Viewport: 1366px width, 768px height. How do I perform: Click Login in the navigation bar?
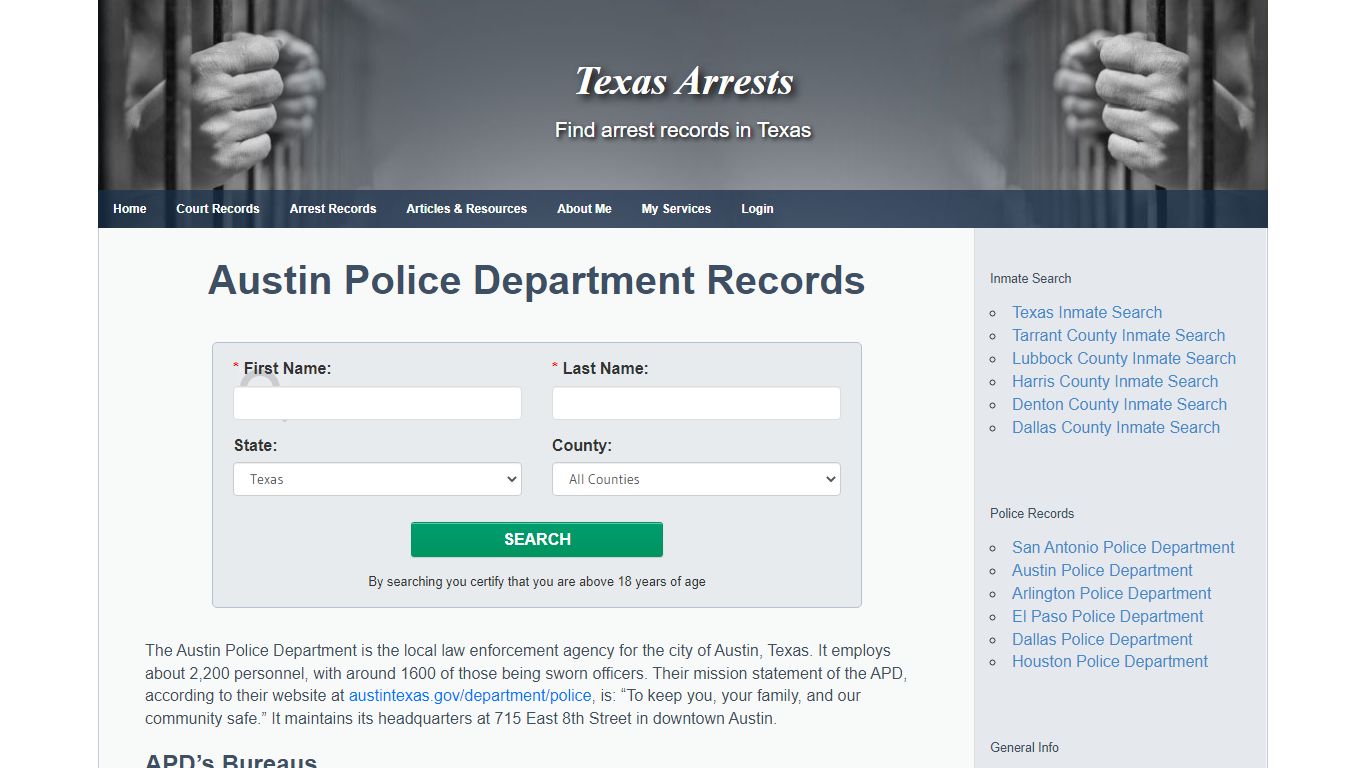click(757, 209)
